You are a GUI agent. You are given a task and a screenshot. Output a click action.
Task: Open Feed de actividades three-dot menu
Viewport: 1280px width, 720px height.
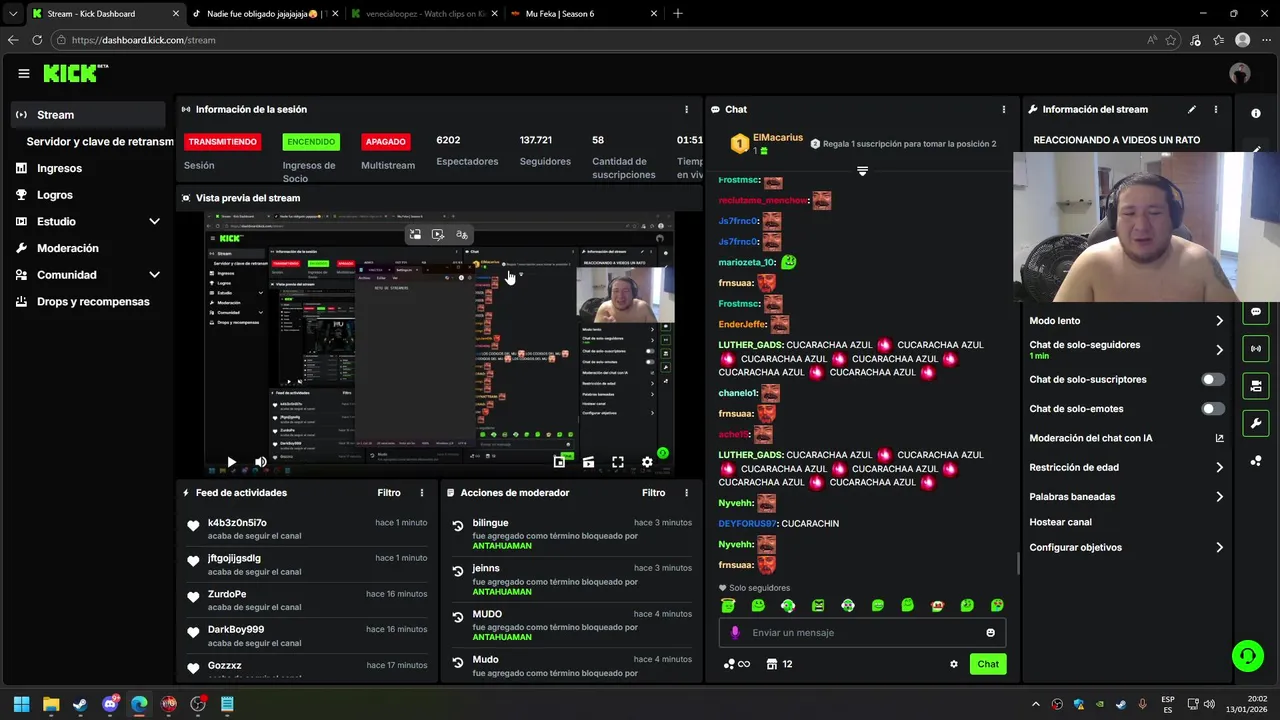tap(422, 493)
